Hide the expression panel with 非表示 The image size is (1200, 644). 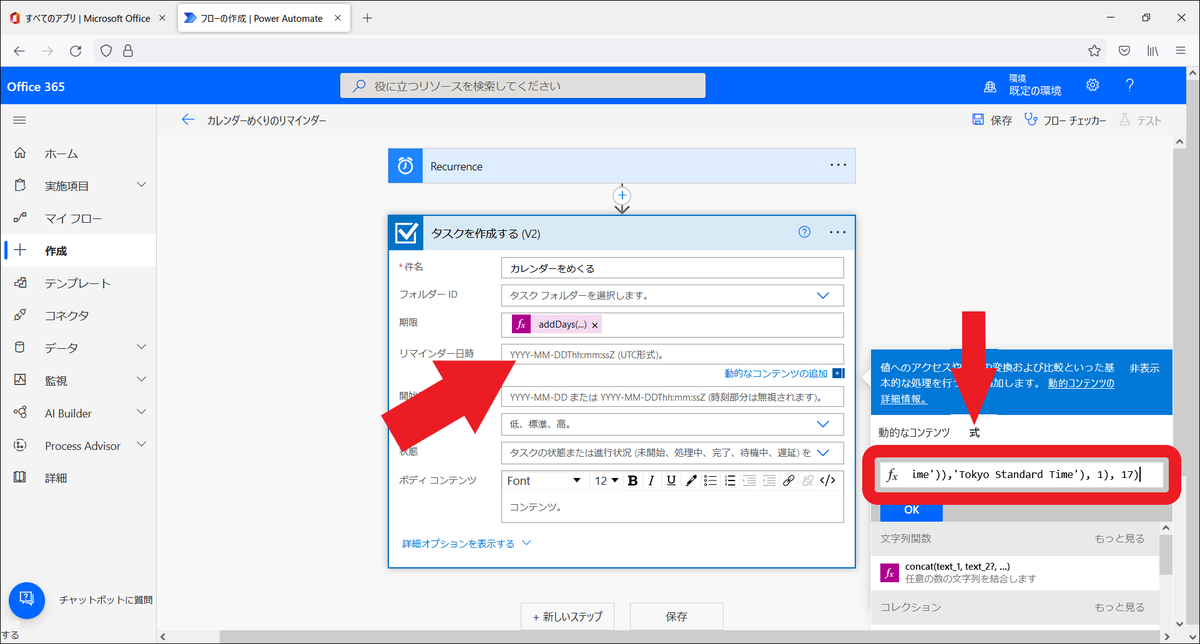pyautogui.click(x=1144, y=368)
